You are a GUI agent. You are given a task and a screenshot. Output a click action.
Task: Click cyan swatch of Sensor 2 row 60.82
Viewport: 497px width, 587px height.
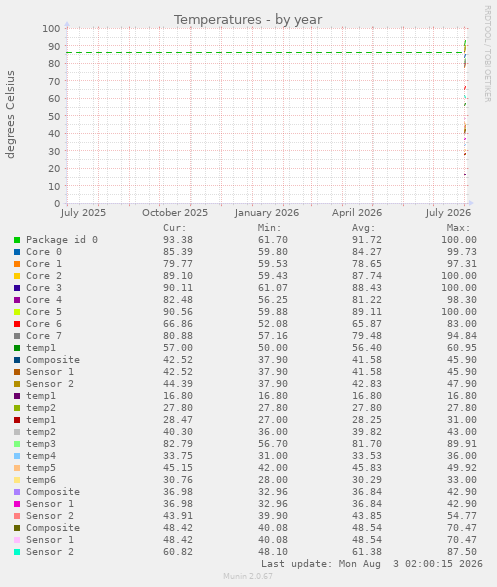tap(17, 551)
